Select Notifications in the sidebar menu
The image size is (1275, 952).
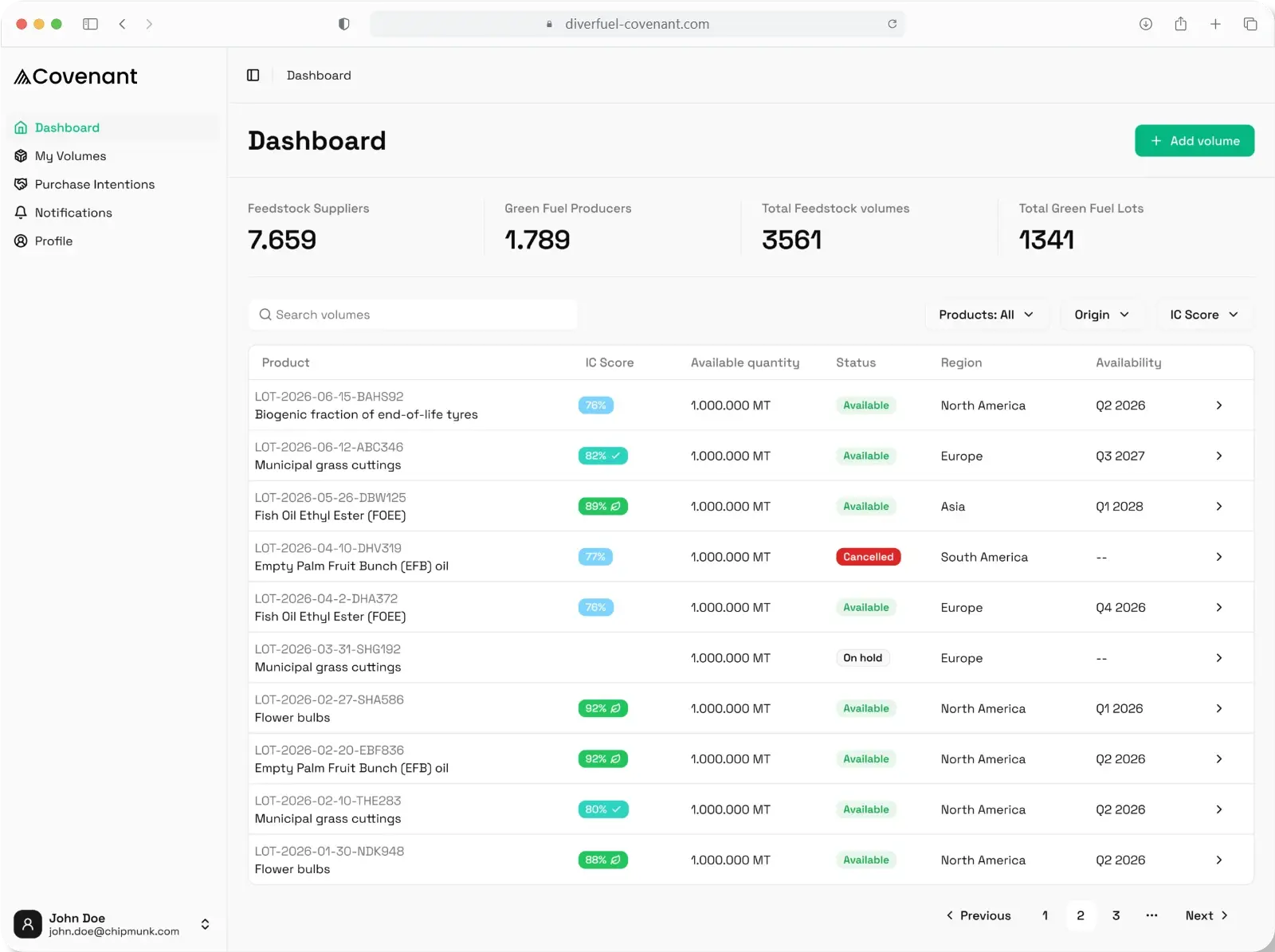(x=114, y=213)
